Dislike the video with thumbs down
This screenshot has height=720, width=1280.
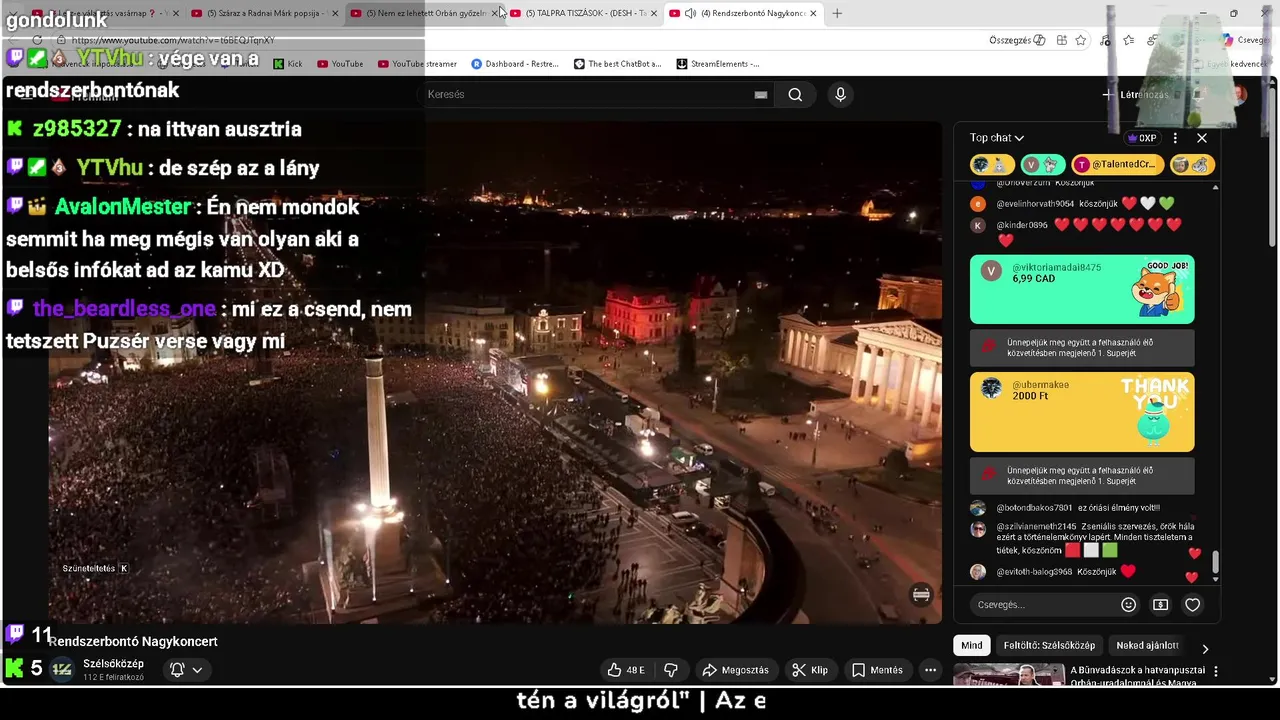tap(671, 670)
